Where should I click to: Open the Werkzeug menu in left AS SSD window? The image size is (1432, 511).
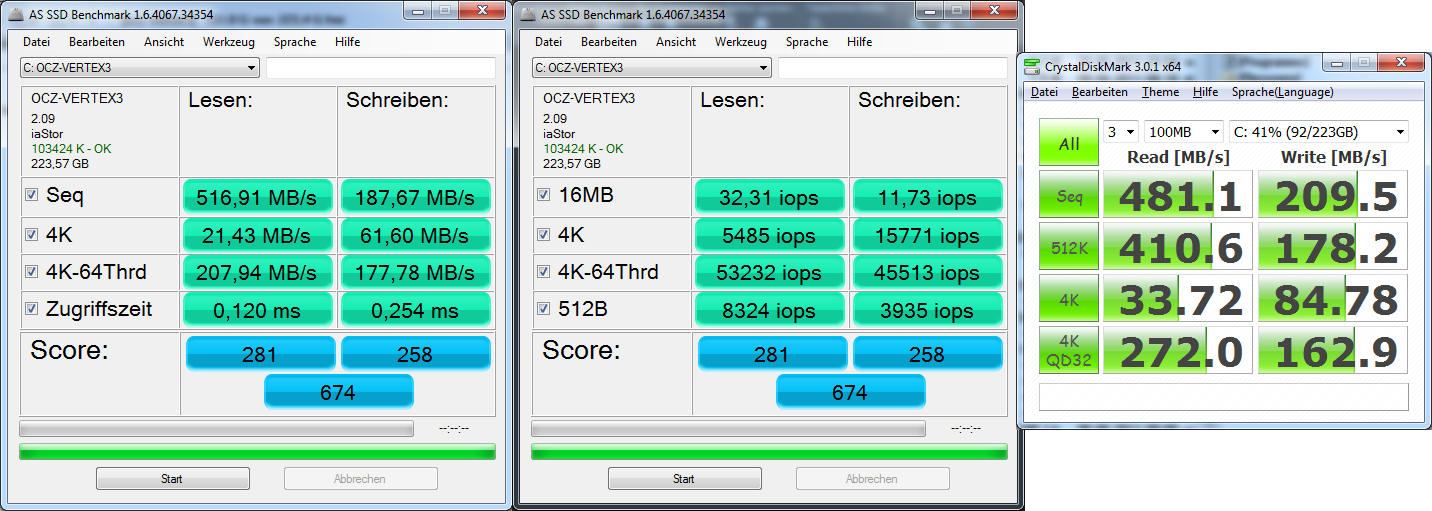click(229, 42)
